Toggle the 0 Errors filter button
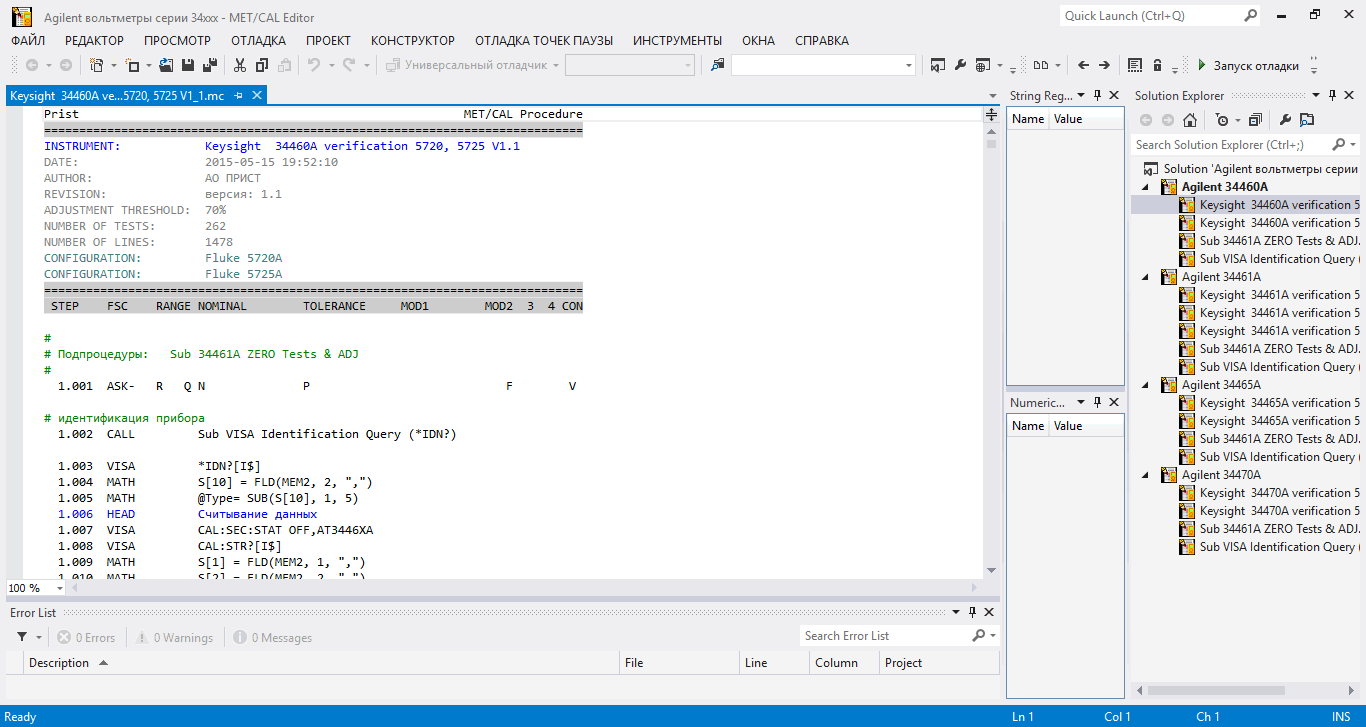Image resolution: width=1366 pixels, height=727 pixels. tap(86, 637)
